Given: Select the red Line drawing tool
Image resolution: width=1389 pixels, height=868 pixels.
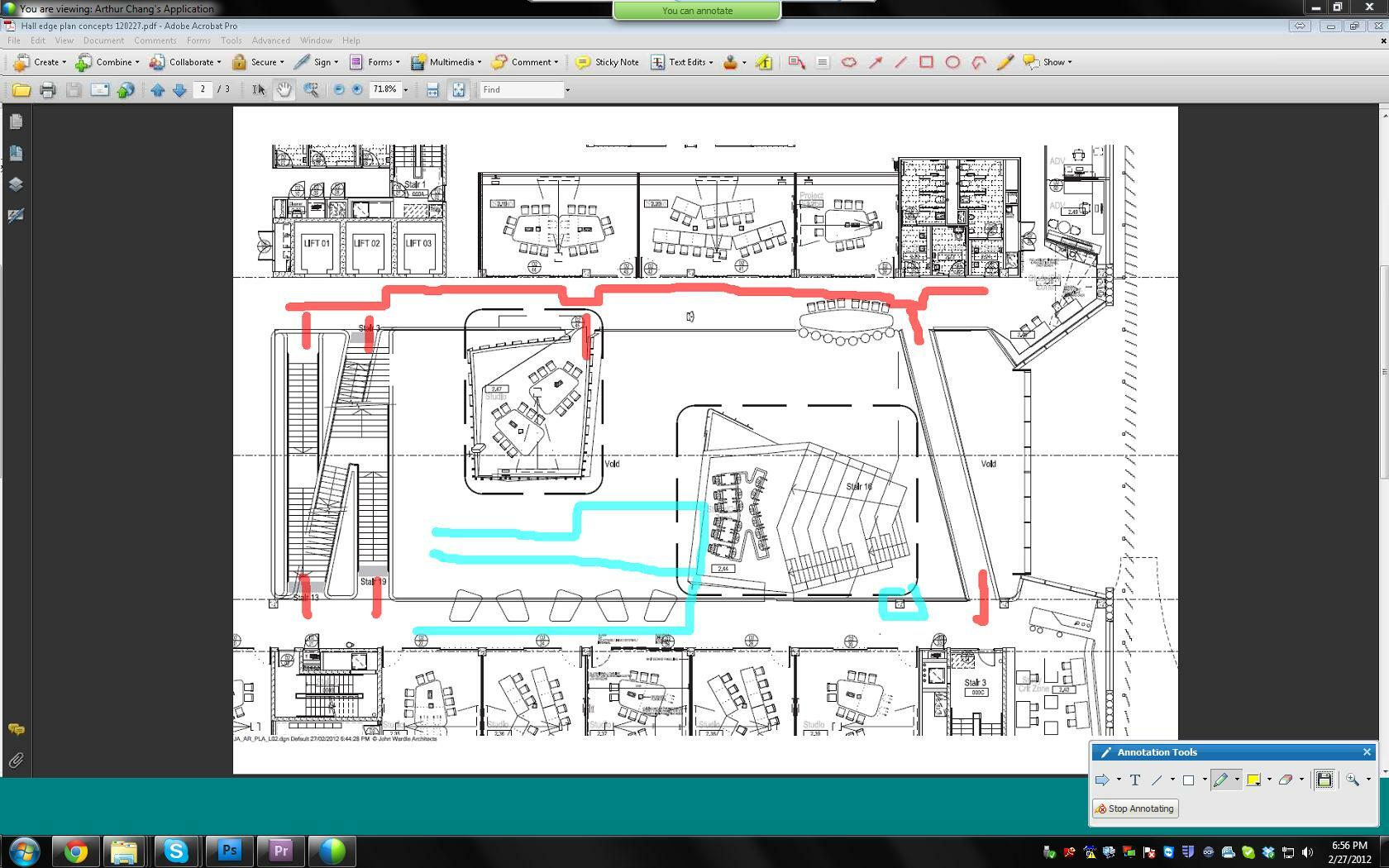Looking at the screenshot, I should (x=900, y=62).
